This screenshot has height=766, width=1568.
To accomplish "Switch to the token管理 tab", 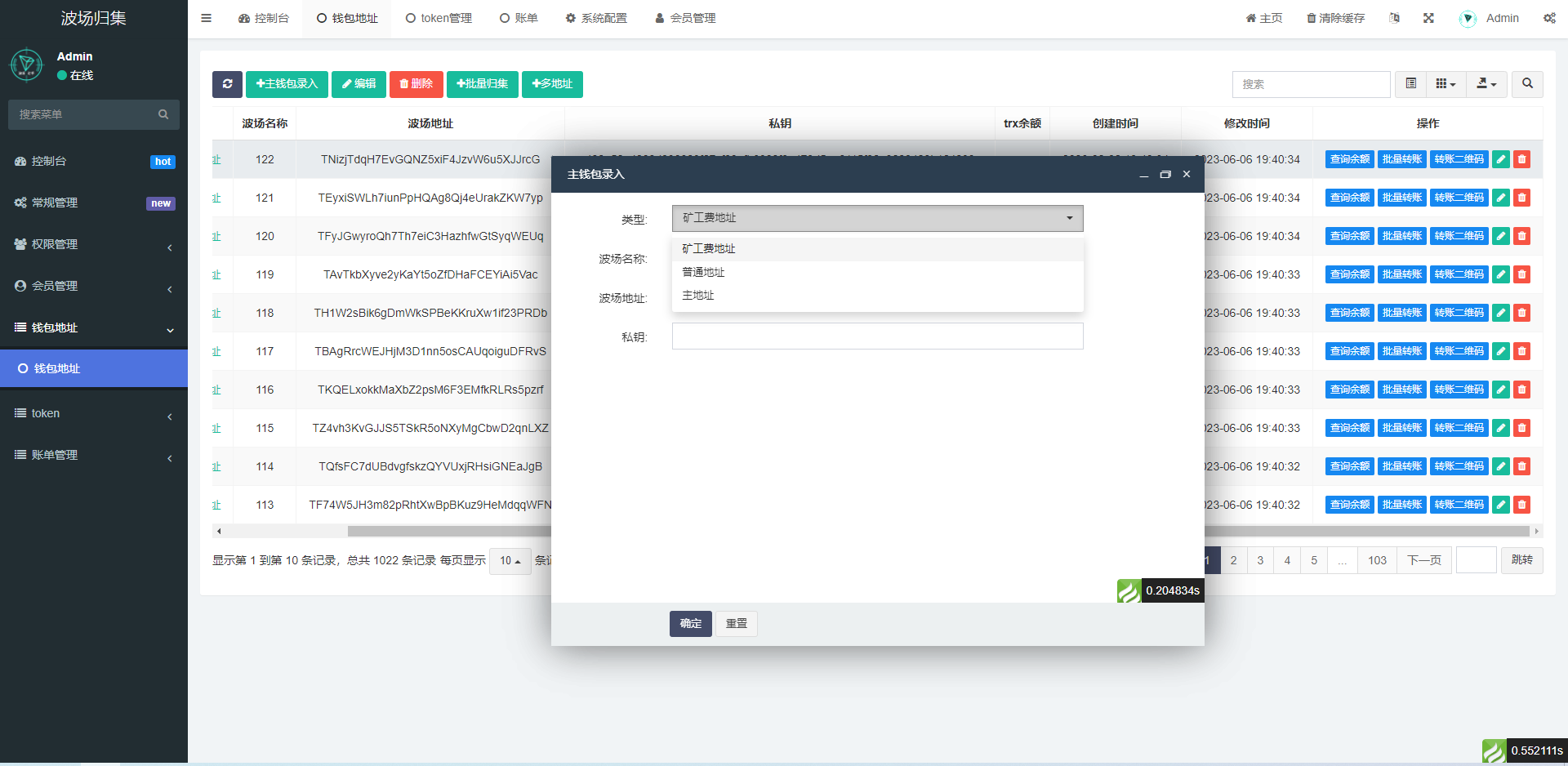I will 439,18.
